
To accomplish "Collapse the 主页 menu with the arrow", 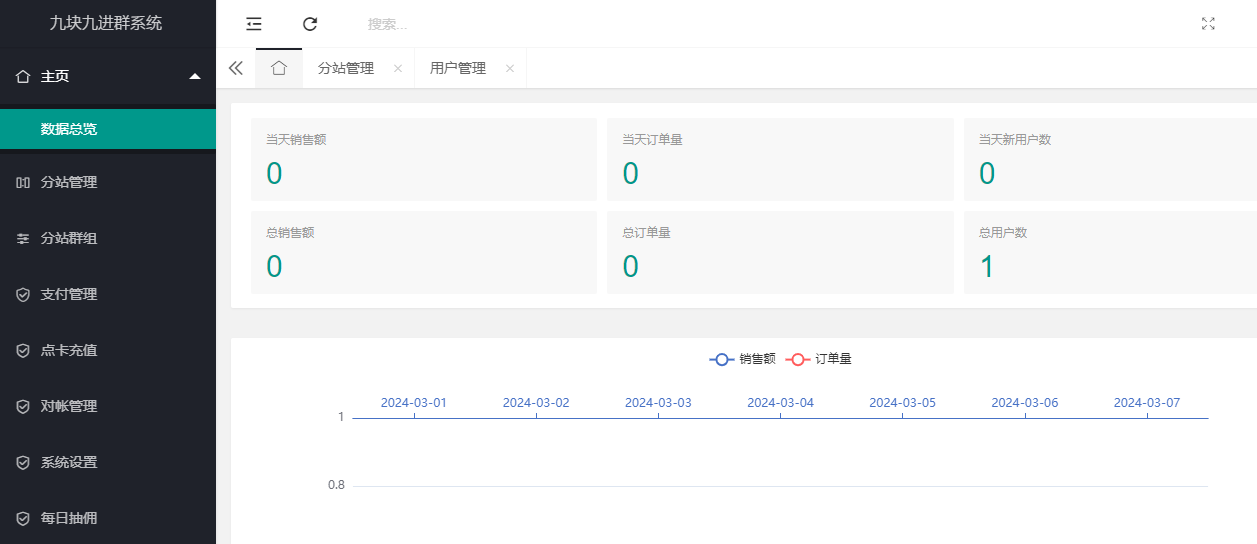I will (x=195, y=76).
